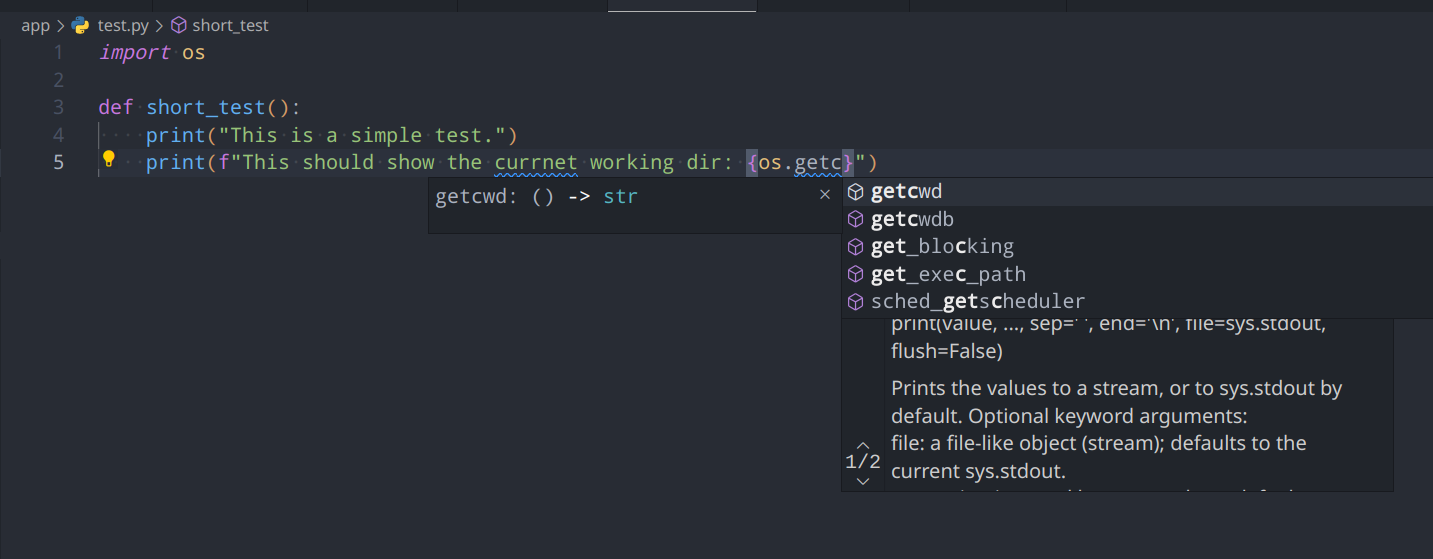
Task: Click the getcwd: () -> str signature text
Action: [536, 197]
